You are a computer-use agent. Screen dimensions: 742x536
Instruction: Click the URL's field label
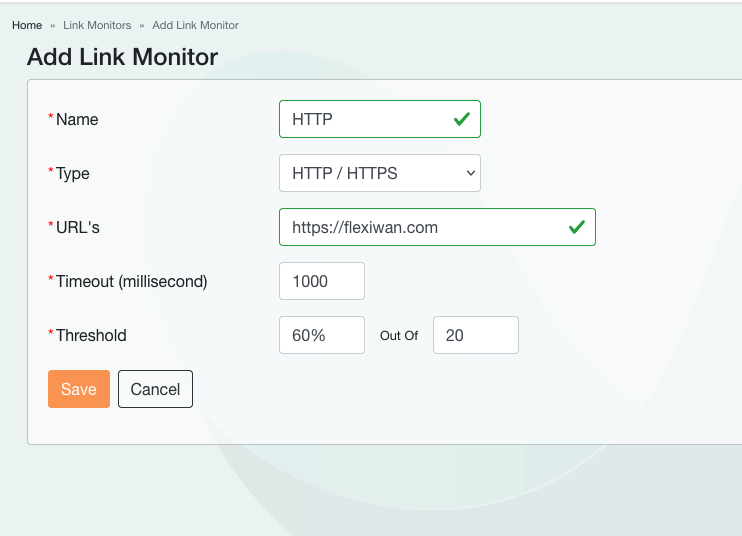pyautogui.click(x=77, y=227)
